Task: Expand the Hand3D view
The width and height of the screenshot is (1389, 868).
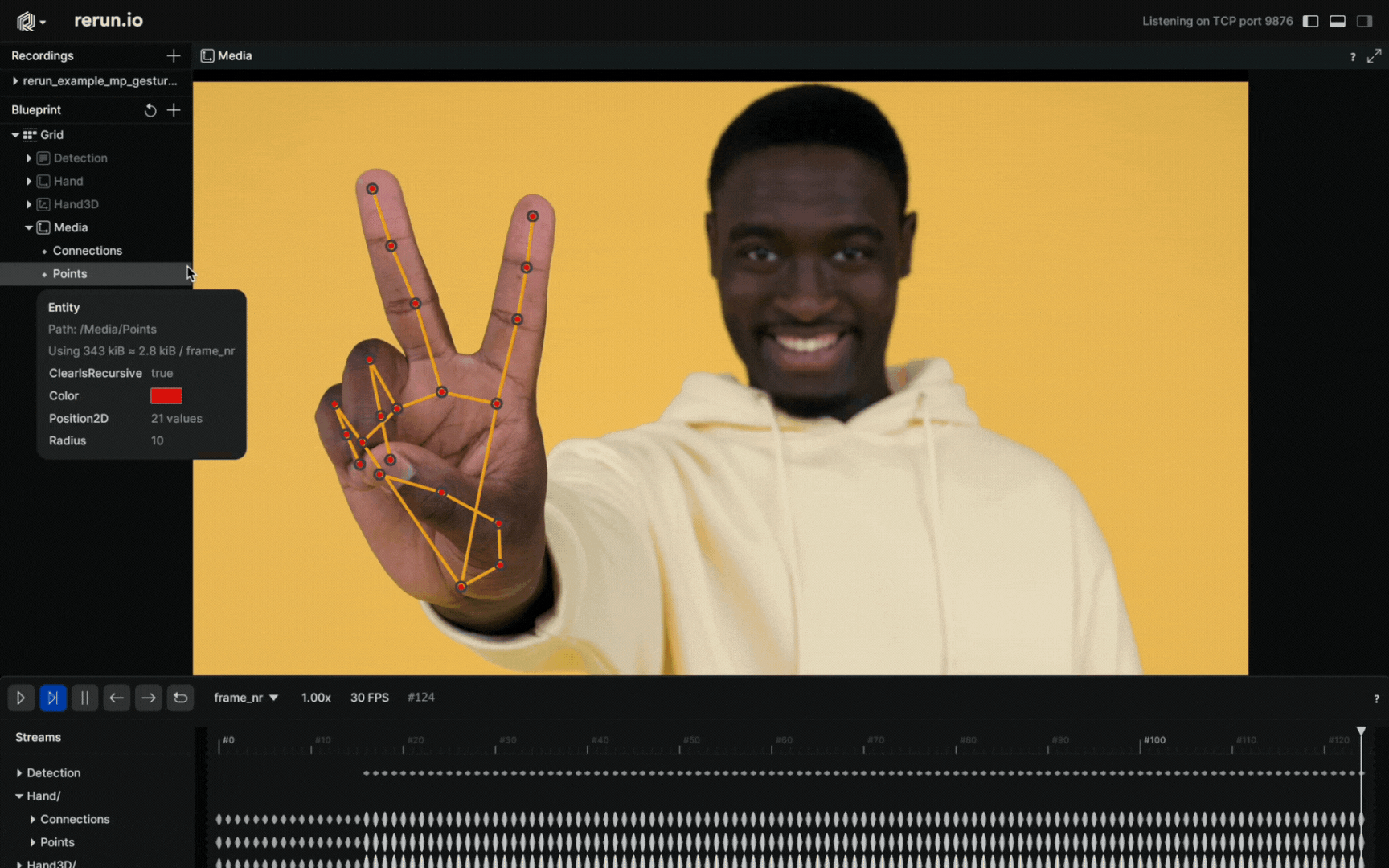Action: coord(29,204)
